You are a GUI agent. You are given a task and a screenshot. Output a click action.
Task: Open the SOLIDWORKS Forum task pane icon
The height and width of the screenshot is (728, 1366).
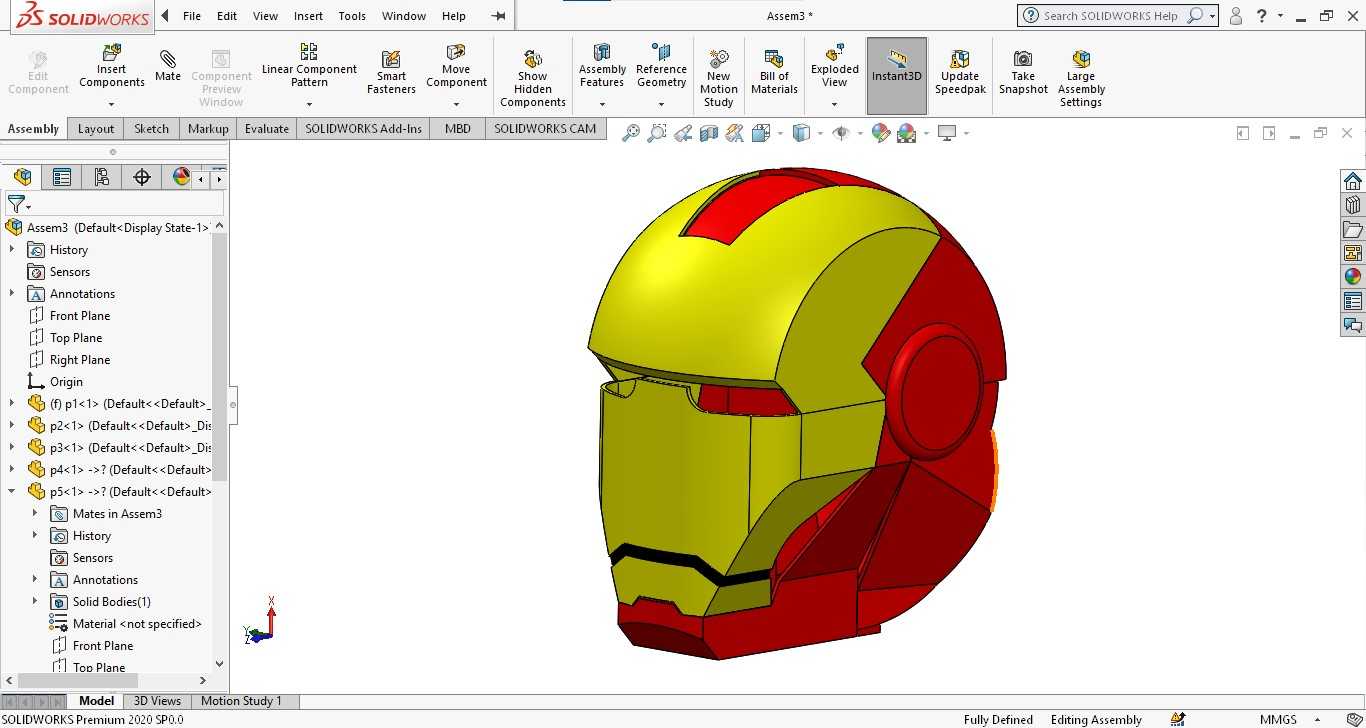1353,325
